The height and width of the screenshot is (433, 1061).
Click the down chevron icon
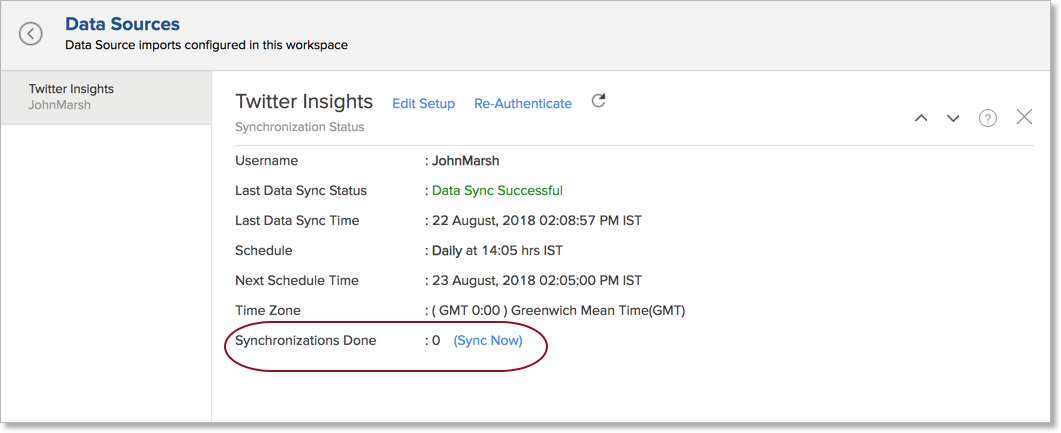[953, 118]
